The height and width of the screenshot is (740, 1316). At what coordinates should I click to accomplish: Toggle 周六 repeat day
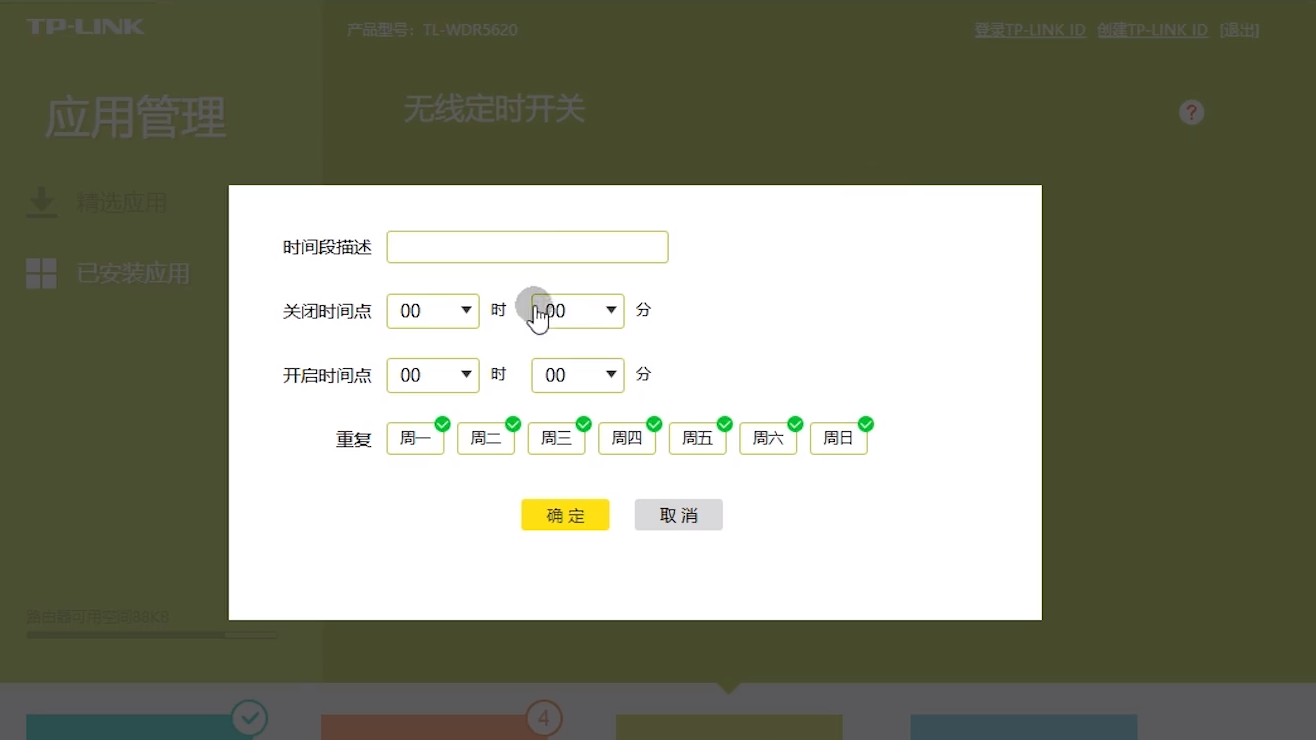[x=768, y=438]
